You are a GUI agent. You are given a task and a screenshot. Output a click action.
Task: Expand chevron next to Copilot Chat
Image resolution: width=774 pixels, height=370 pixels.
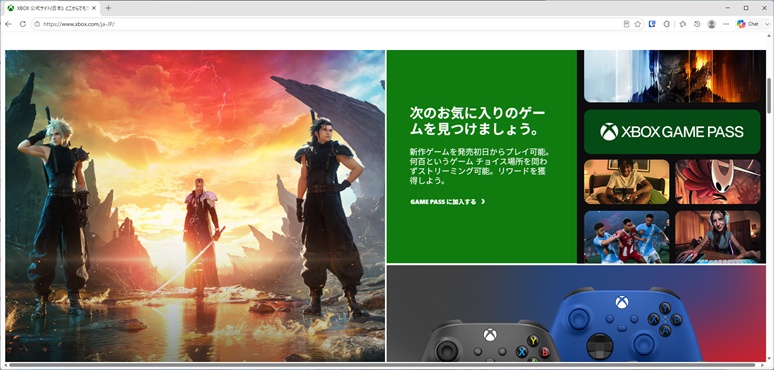coord(767,24)
